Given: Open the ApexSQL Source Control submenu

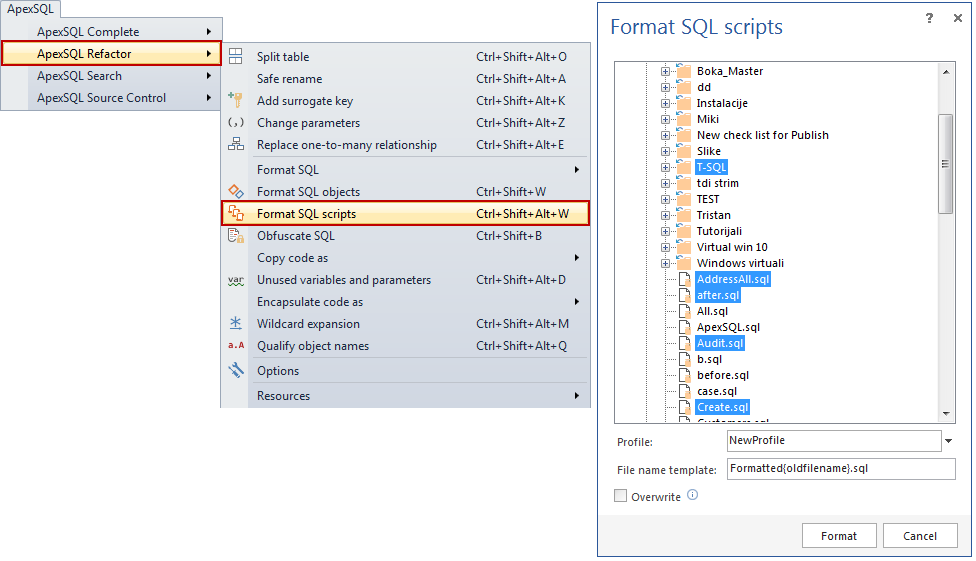Looking at the screenshot, I should (x=111, y=98).
